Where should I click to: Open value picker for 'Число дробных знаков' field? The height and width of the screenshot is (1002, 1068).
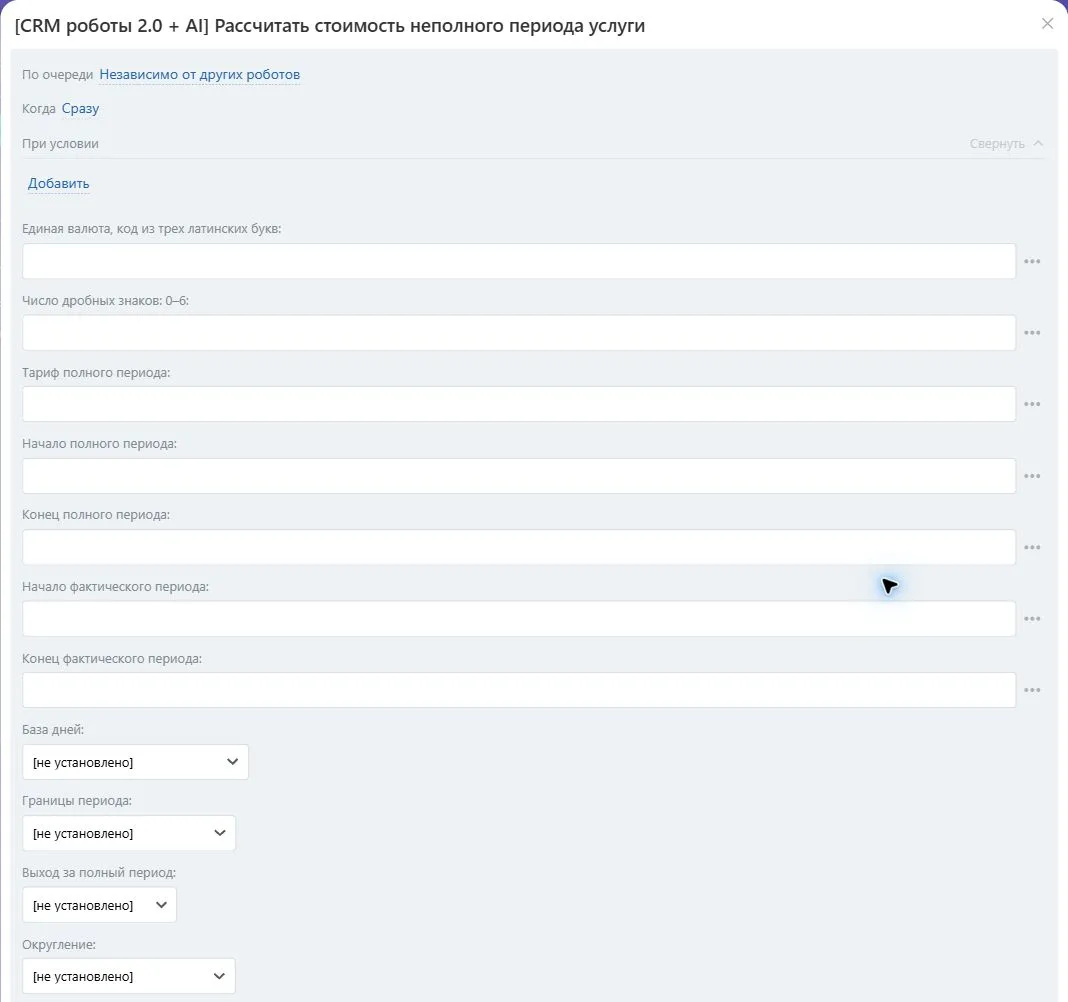[1032, 333]
